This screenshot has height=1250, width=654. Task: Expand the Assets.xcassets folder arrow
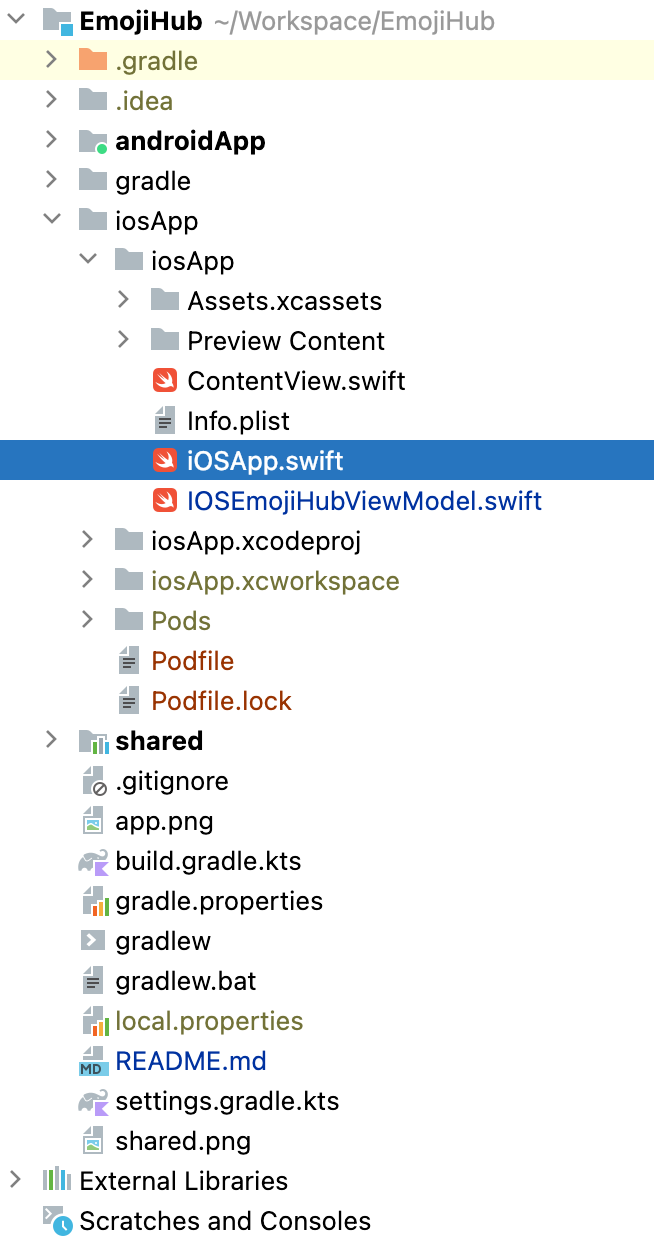pos(124,301)
